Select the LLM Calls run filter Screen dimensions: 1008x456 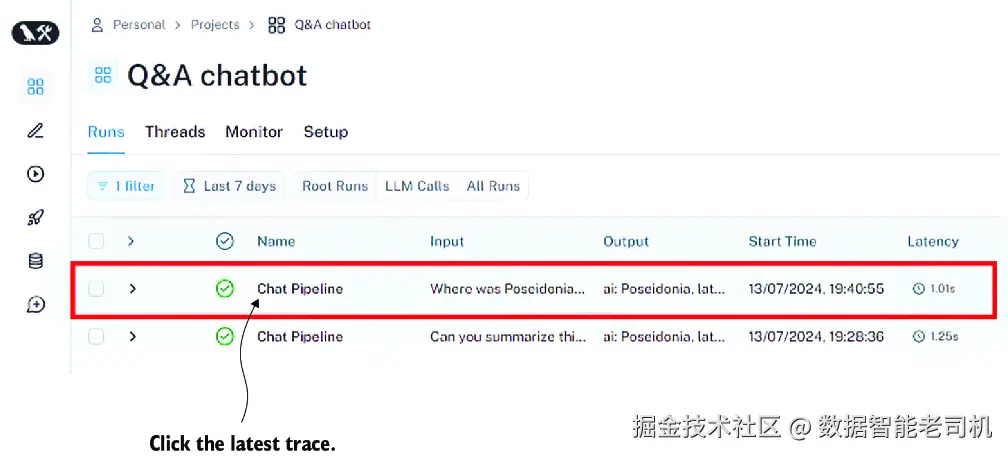point(417,186)
